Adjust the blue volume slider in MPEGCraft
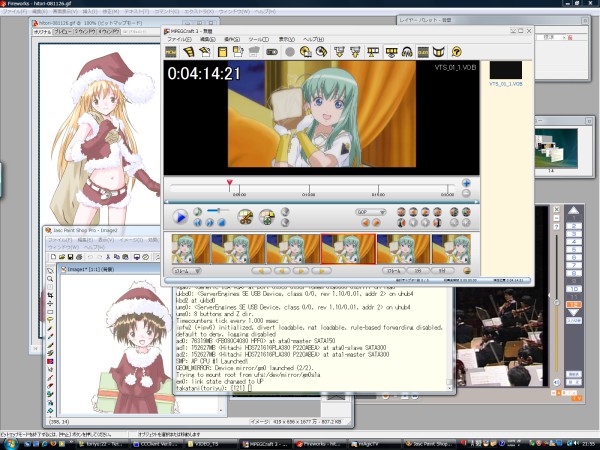This screenshot has width=600, height=450. pyautogui.click(x=218, y=210)
